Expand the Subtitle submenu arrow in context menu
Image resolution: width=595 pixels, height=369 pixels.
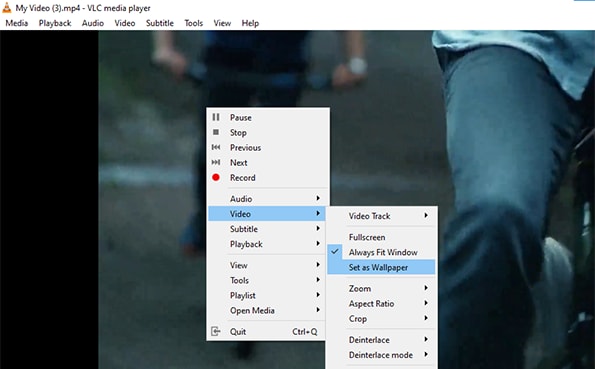(x=318, y=229)
